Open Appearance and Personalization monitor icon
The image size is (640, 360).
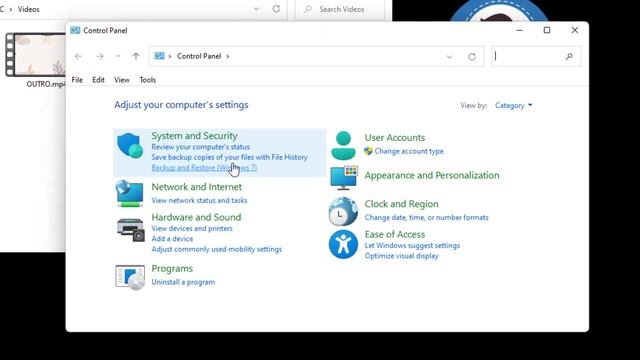point(344,178)
